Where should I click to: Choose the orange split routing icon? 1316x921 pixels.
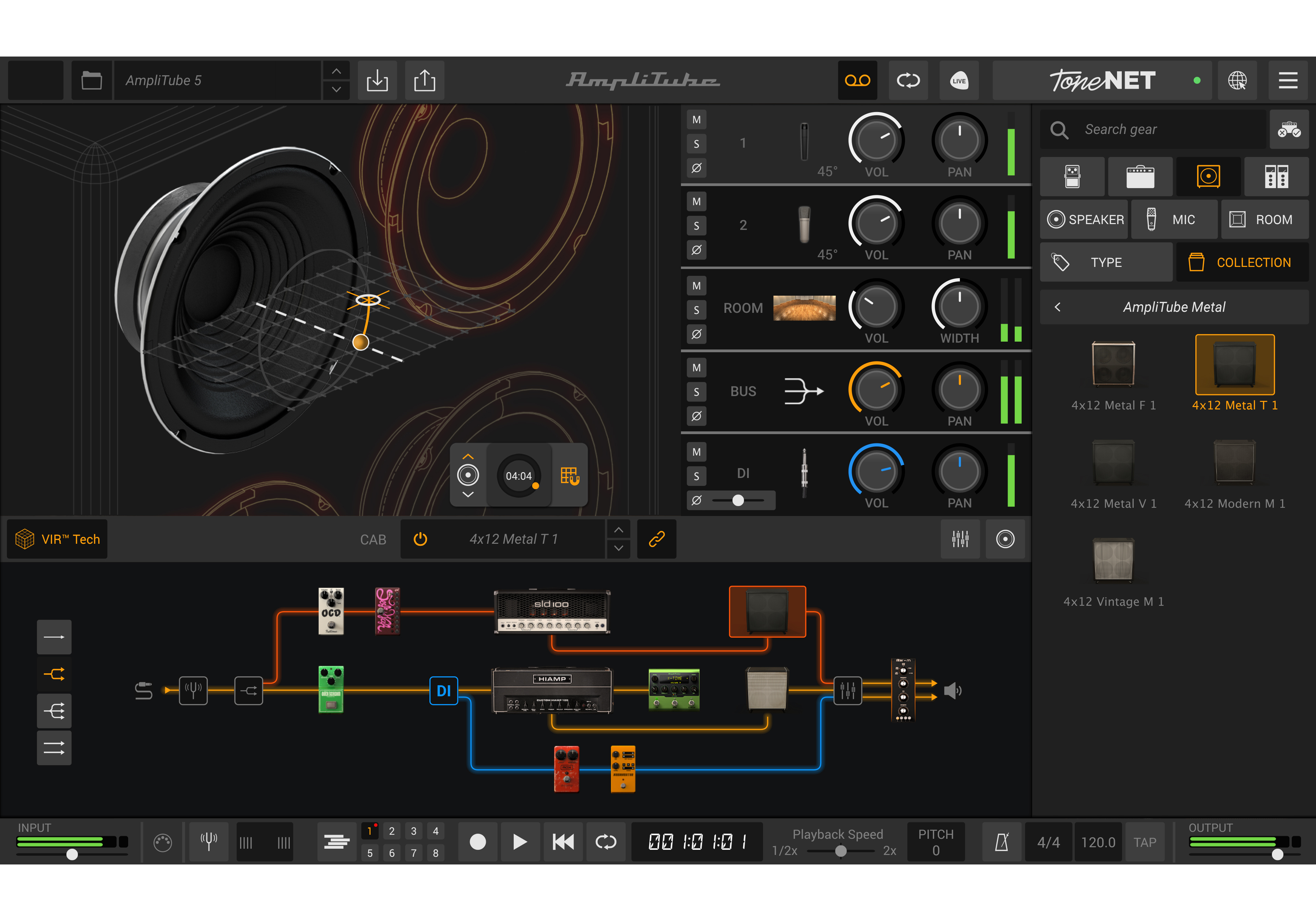[54, 674]
